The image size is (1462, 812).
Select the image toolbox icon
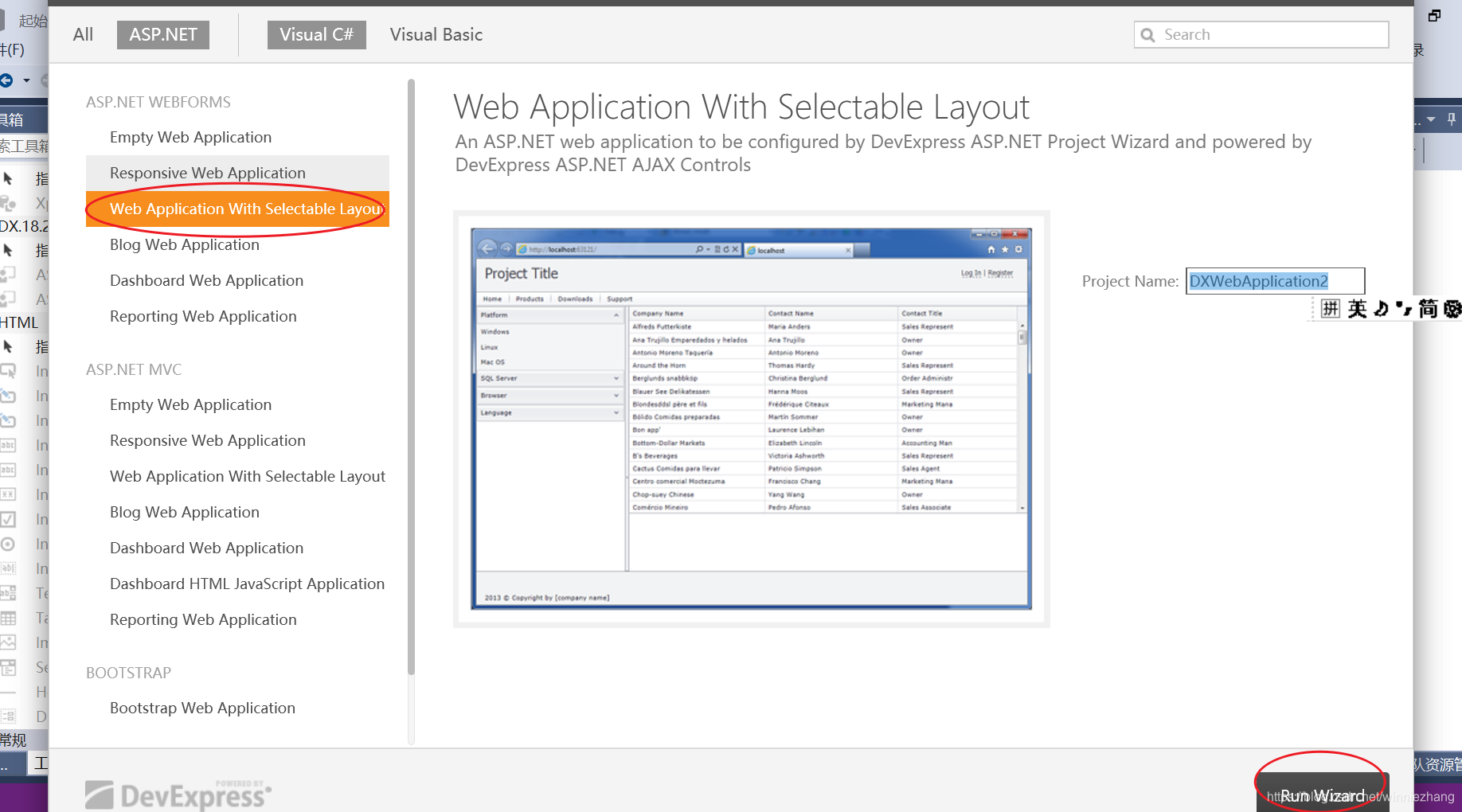point(8,642)
